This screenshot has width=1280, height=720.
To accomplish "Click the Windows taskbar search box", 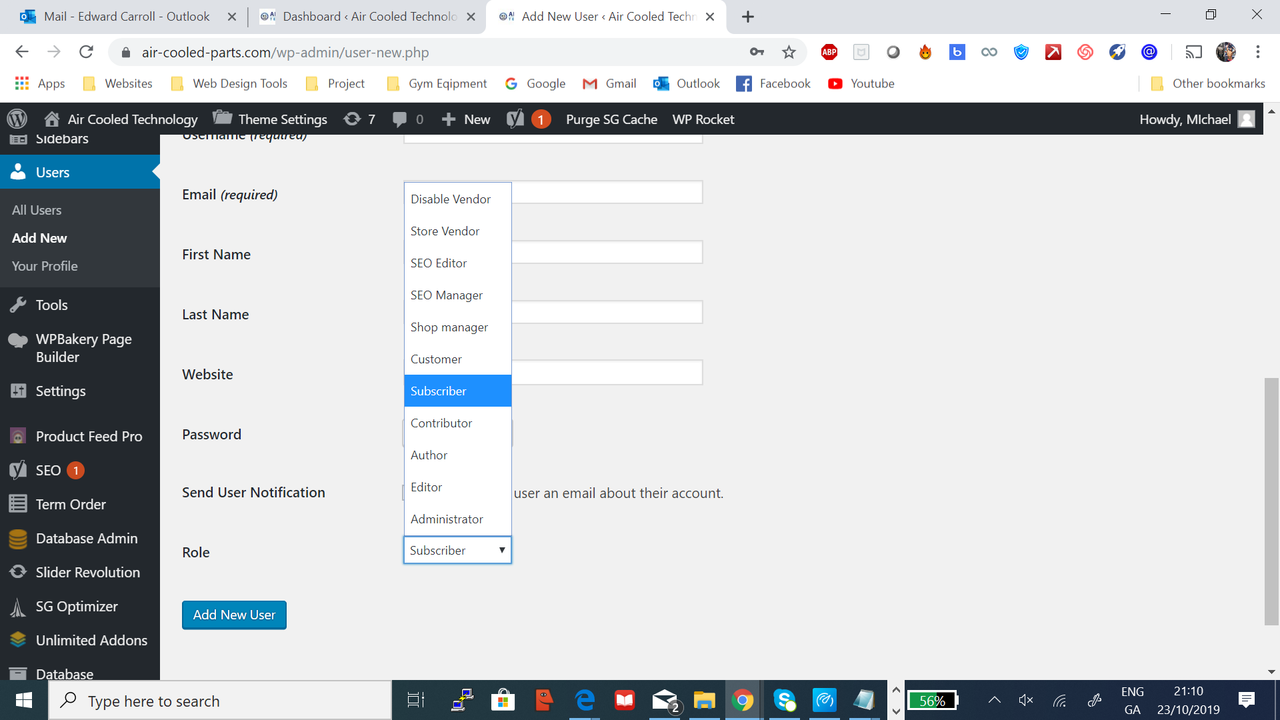I will pyautogui.click(x=220, y=700).
